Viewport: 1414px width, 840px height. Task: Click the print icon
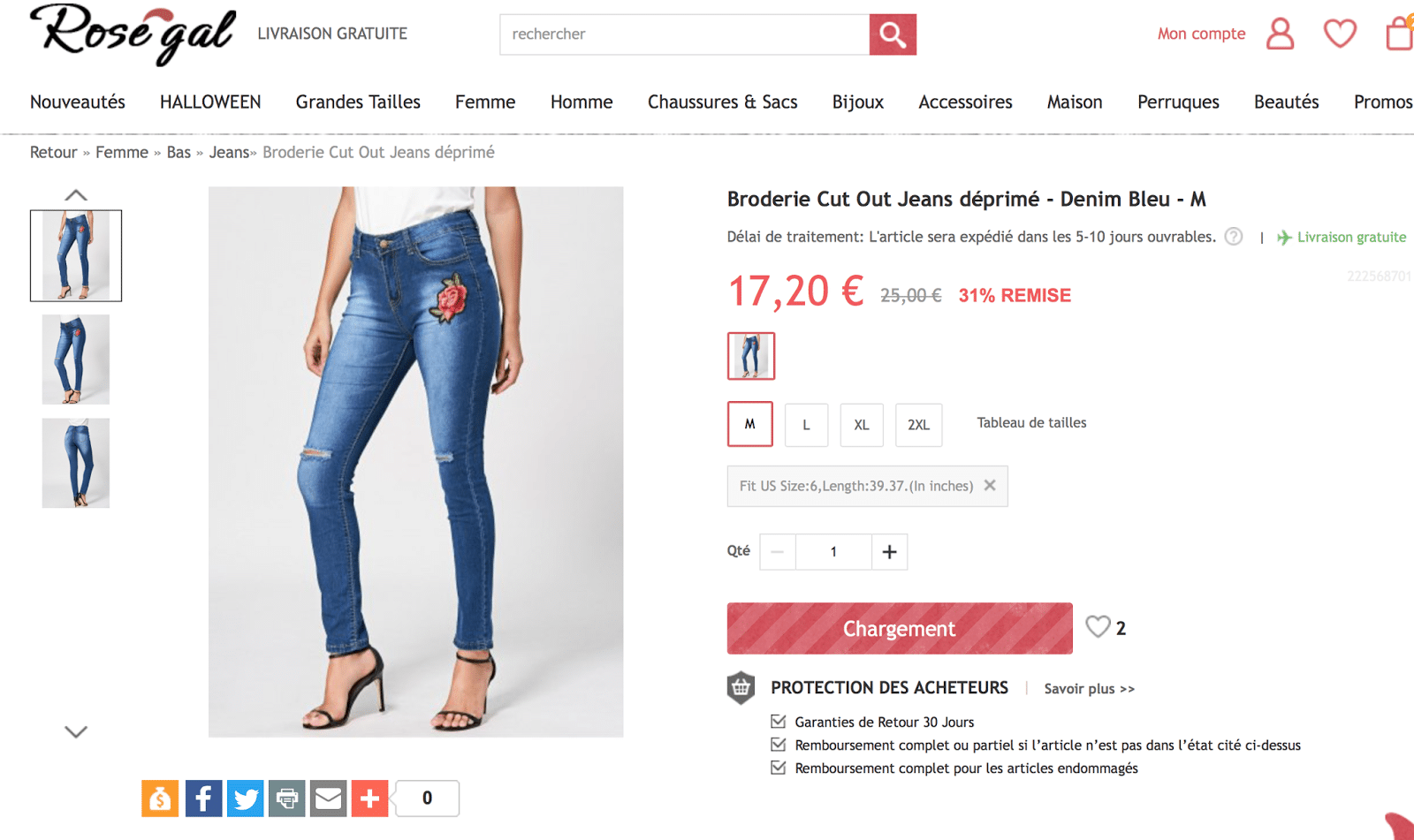pos(287,798)
